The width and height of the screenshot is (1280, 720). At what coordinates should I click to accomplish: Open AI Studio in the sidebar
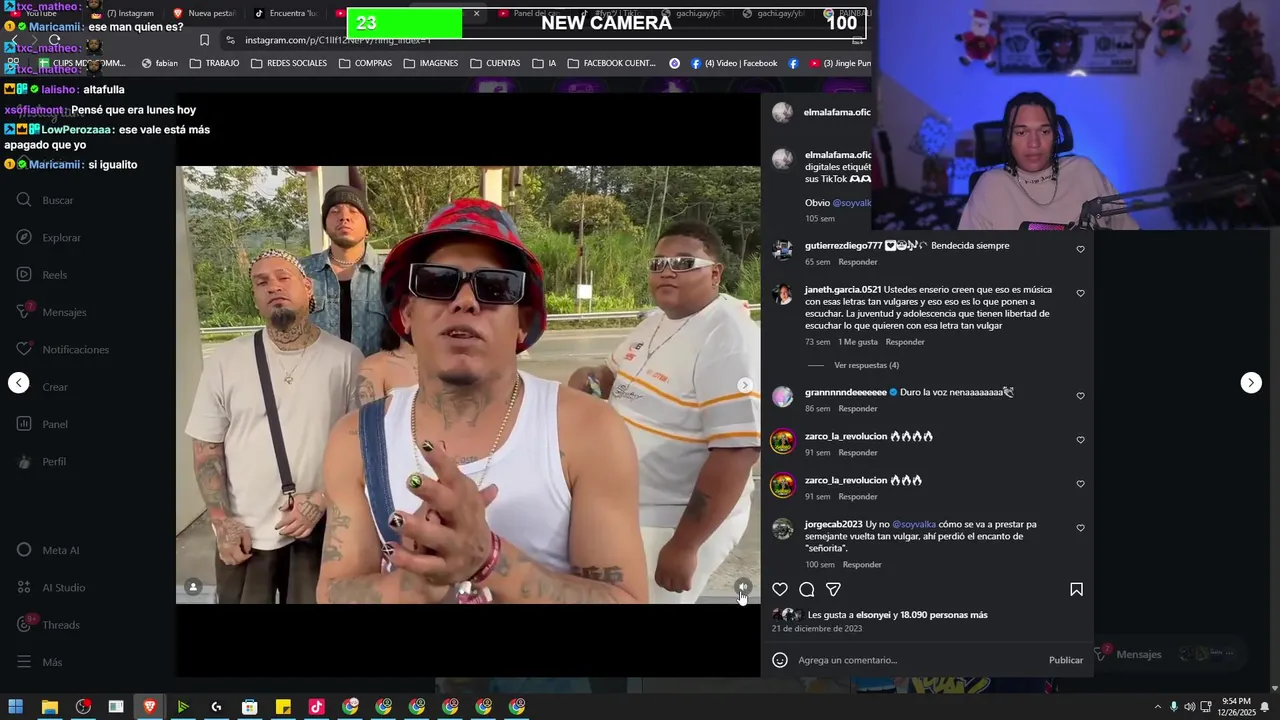point(52,588)
